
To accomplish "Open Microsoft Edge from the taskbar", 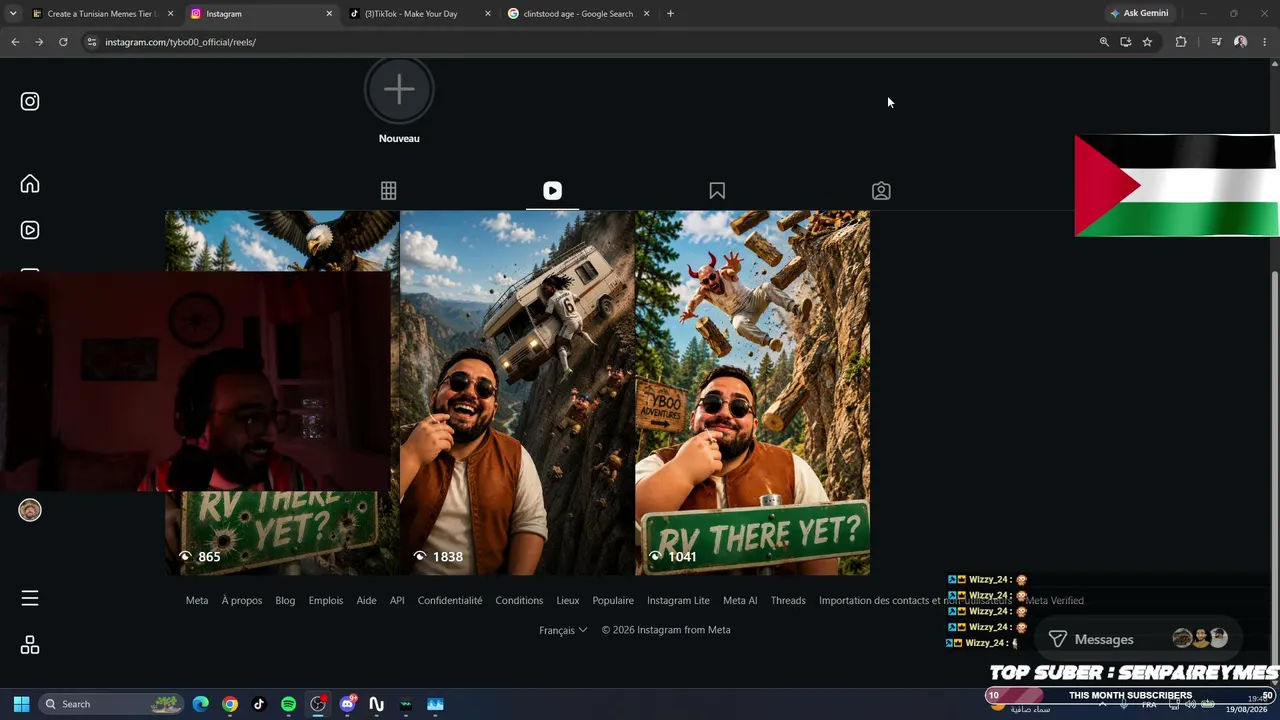I will (x=200, y=704).
